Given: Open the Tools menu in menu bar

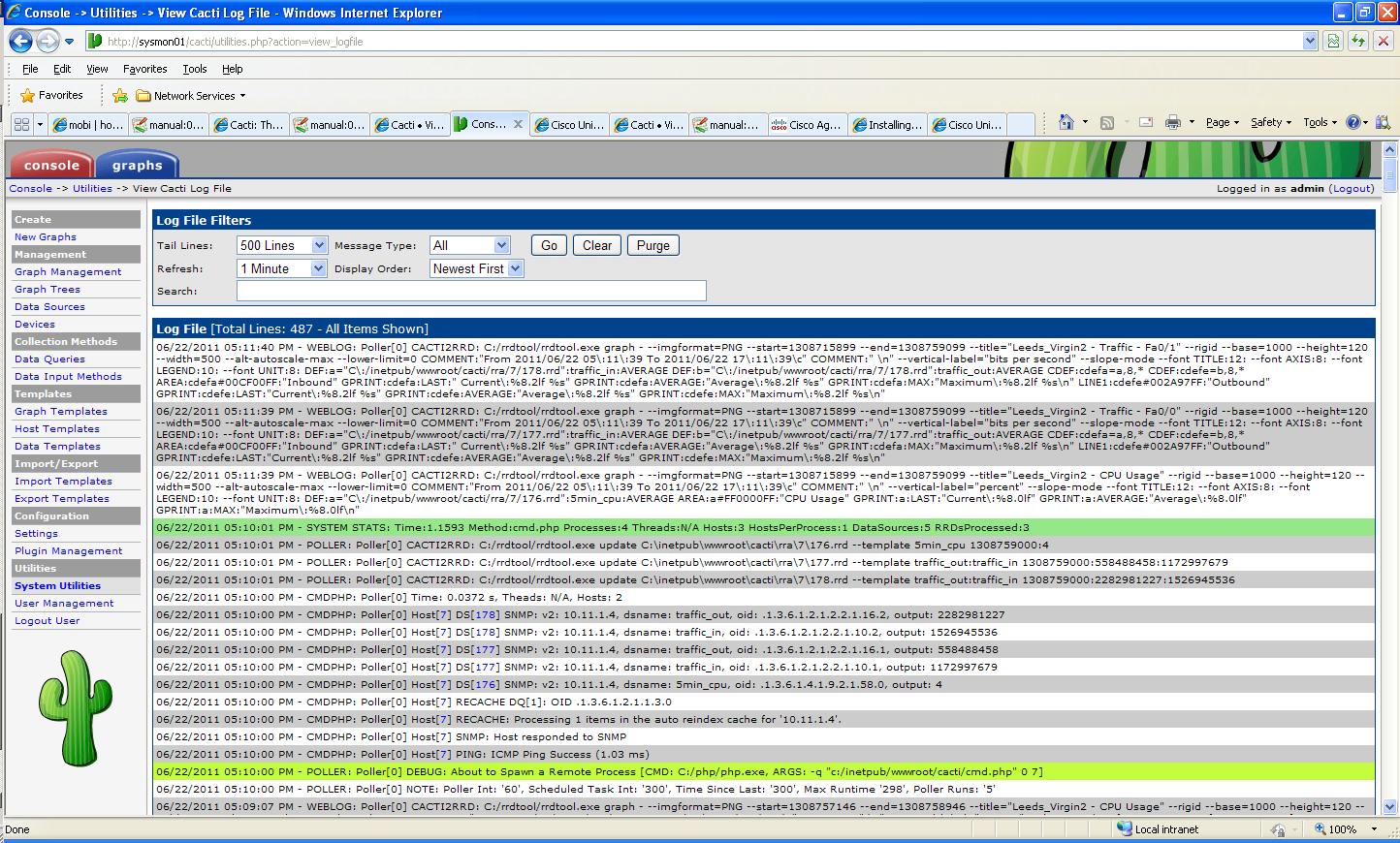Looking at the screenshot, I should [194, 69].
